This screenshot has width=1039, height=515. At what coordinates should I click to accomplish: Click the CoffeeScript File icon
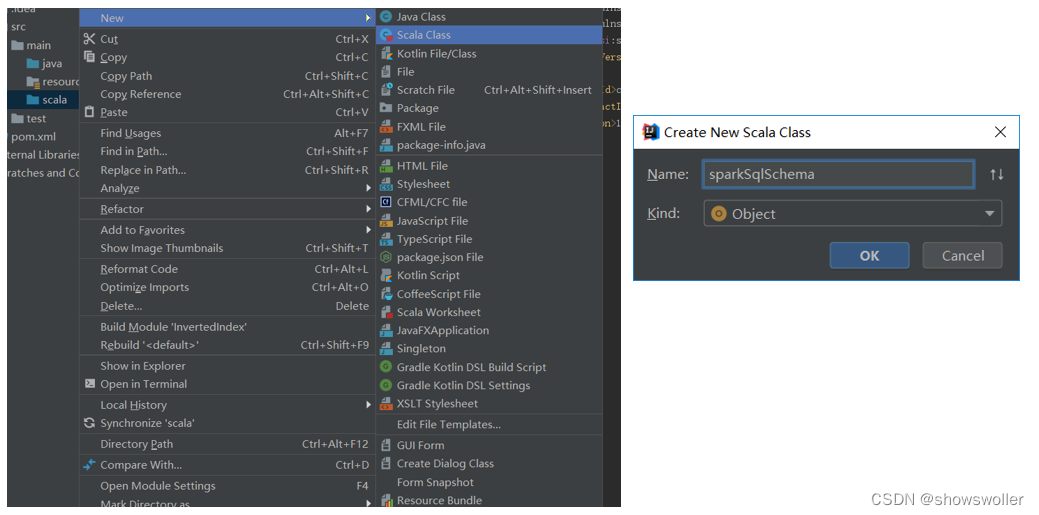pos(386,294)
